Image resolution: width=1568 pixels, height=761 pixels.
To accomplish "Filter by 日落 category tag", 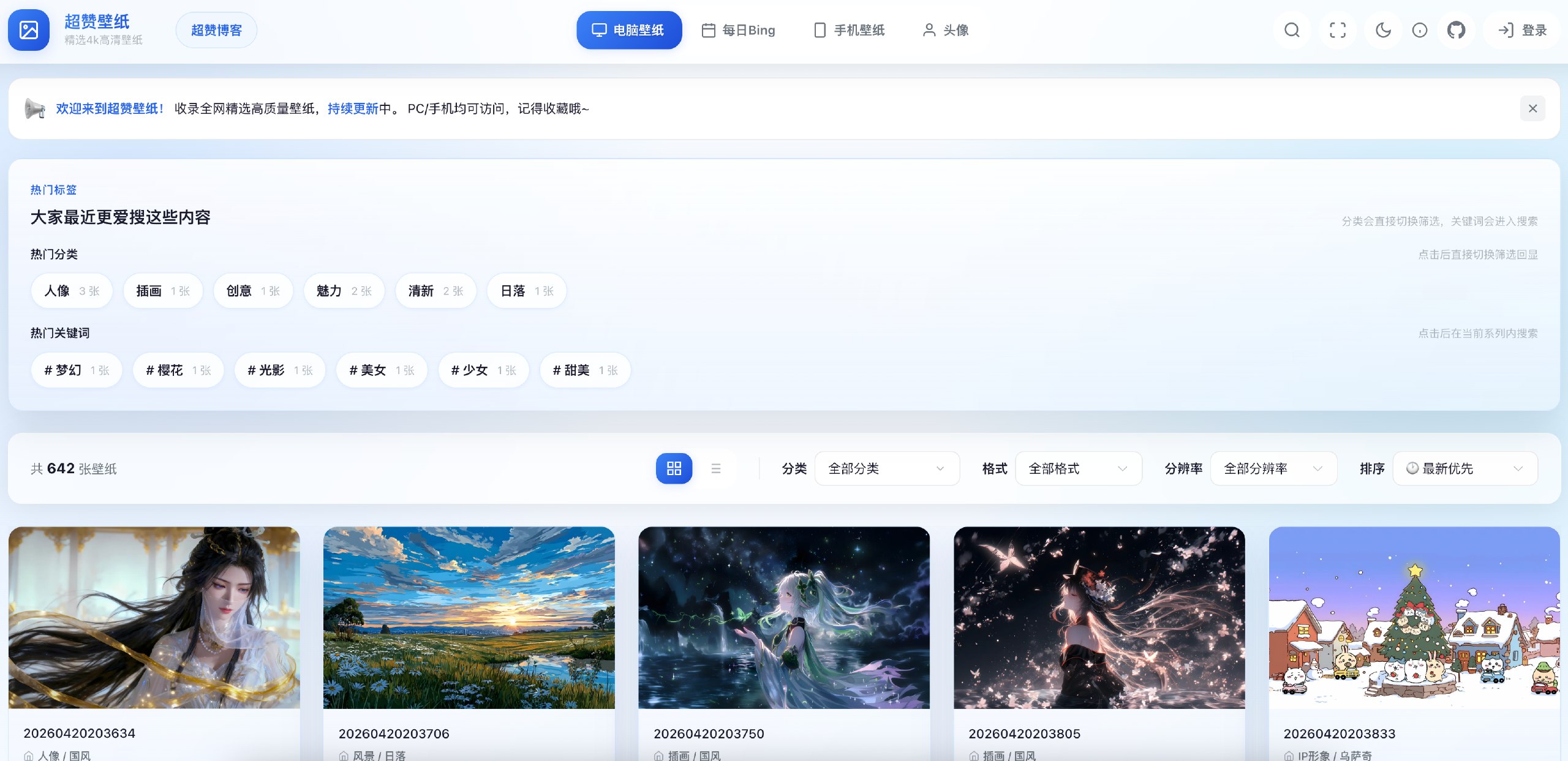I will coord(527,291).
